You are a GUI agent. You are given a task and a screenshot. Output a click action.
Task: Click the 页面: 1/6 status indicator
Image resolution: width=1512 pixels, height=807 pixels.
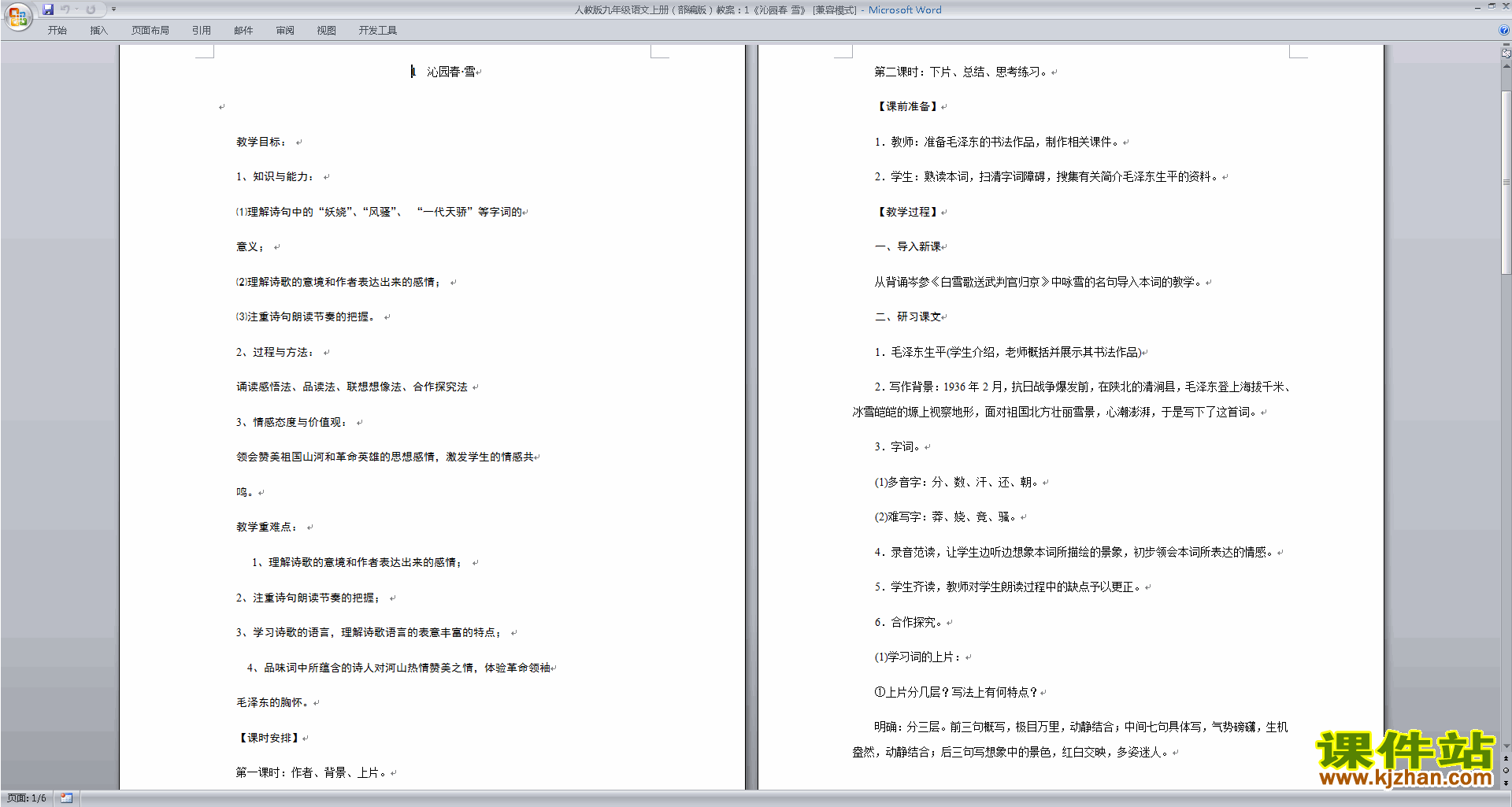point(27,798)
